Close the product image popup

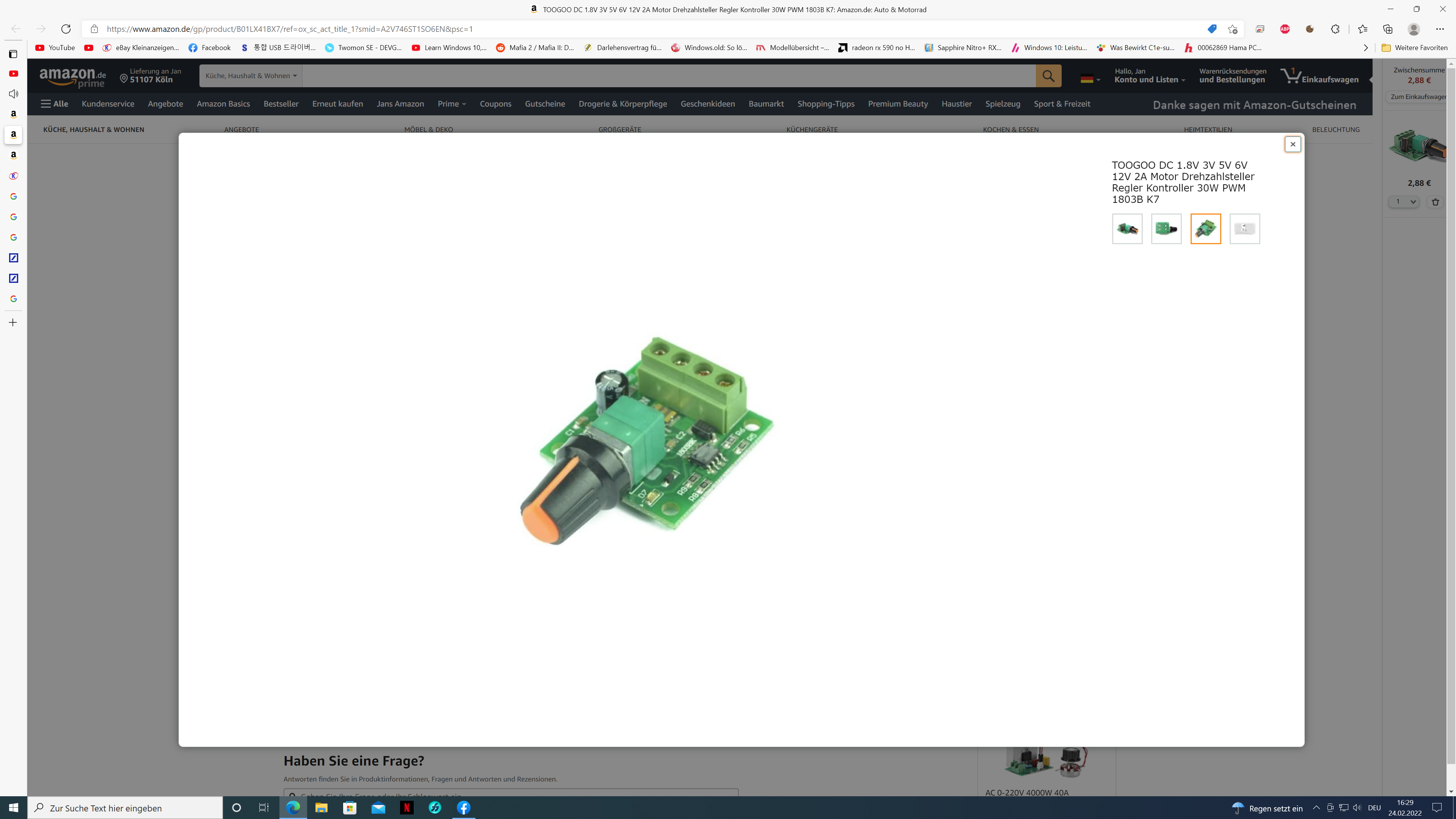tap(1292, 144)
